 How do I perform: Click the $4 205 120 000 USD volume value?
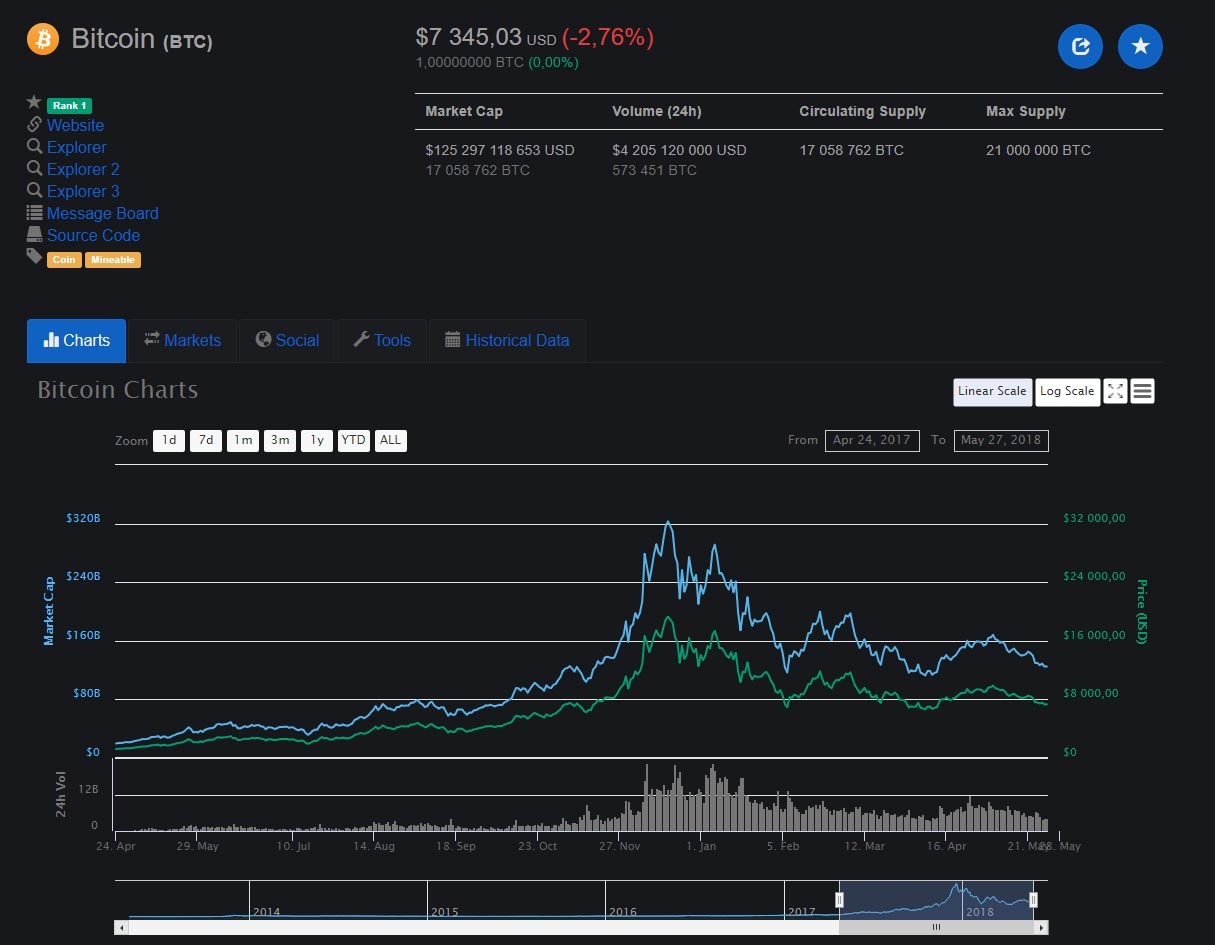point(679,150)
